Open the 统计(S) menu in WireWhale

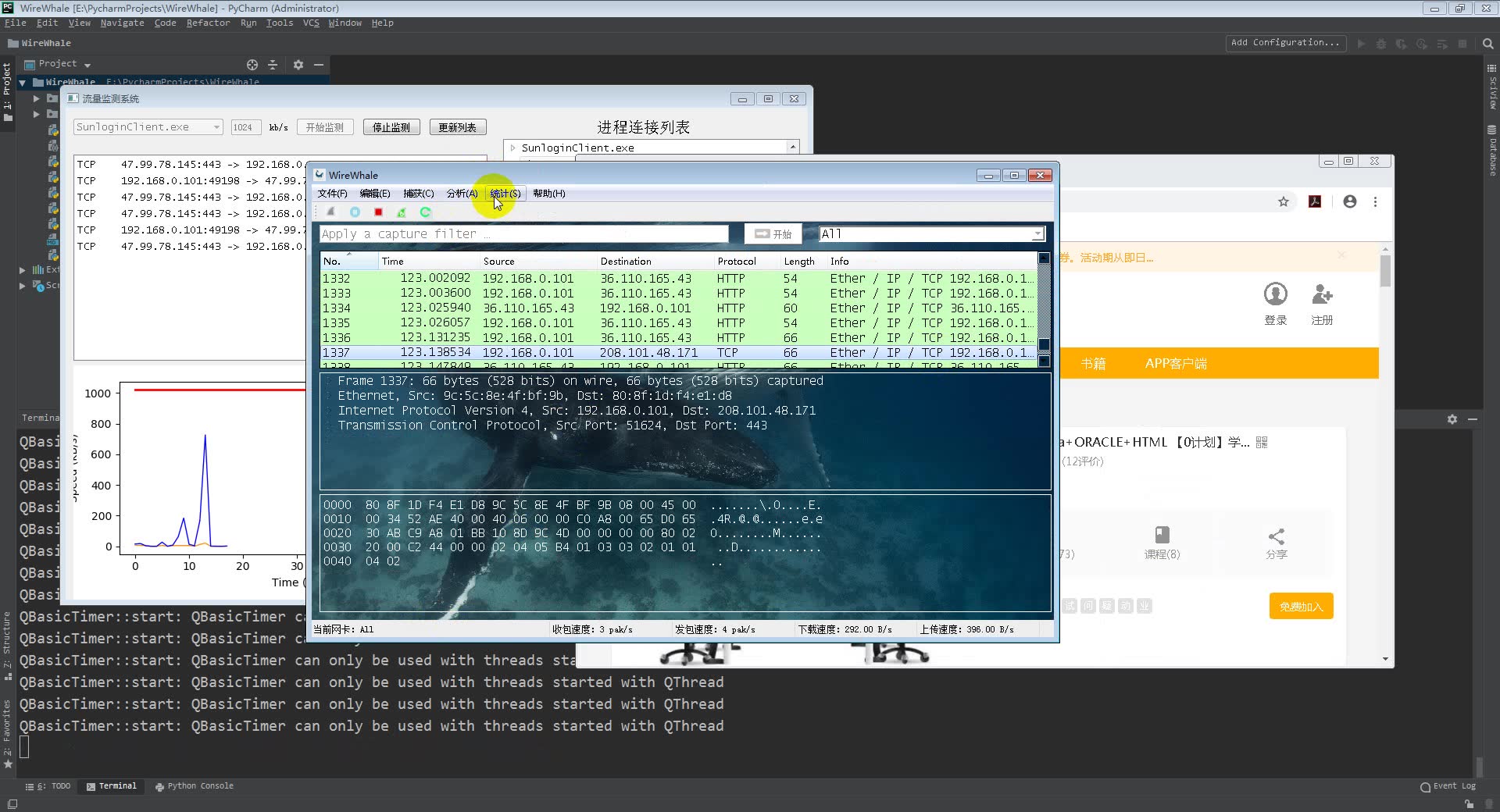(505, 194)
